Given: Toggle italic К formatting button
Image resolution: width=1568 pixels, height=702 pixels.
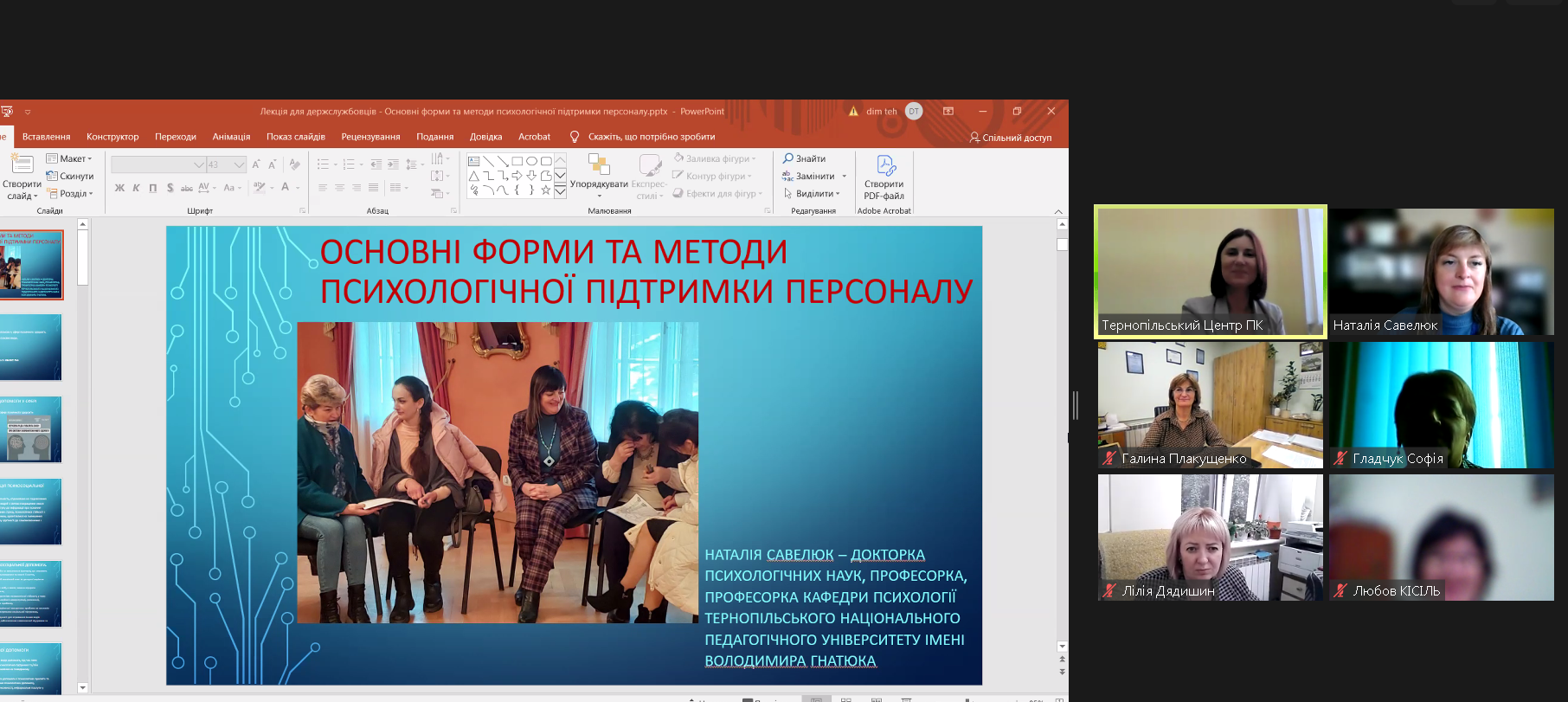Looking at the screenshot, I should click(x=136, y=188).
